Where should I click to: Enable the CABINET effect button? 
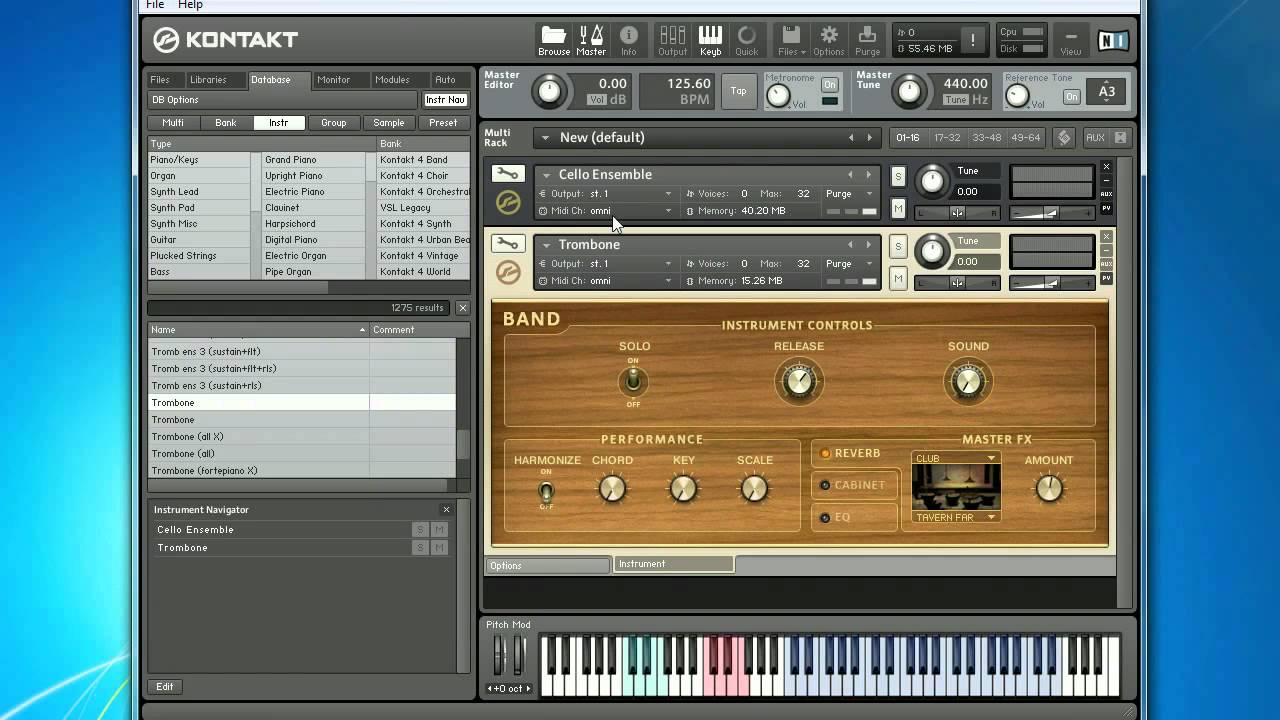point(853,486)
